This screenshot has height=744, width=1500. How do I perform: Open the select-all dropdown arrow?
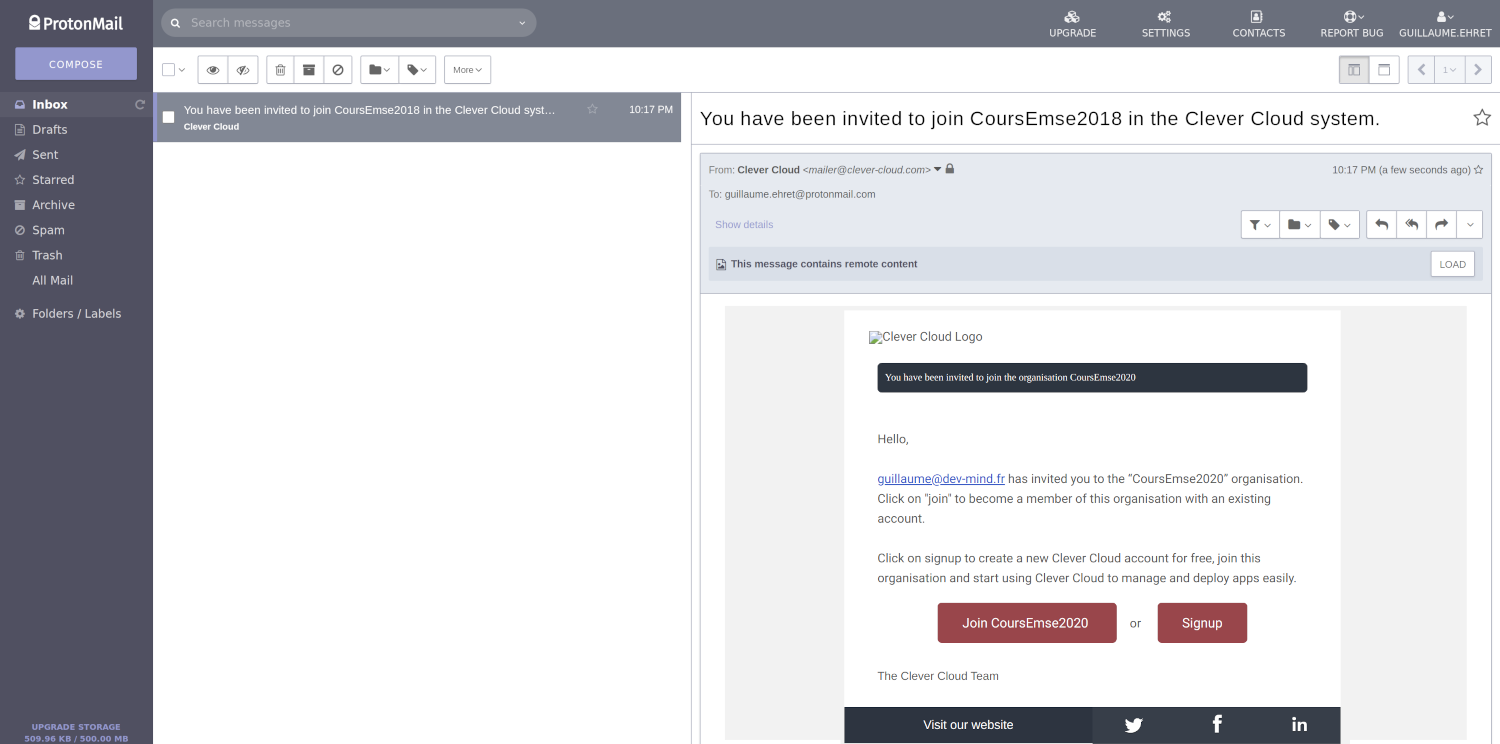182,70
